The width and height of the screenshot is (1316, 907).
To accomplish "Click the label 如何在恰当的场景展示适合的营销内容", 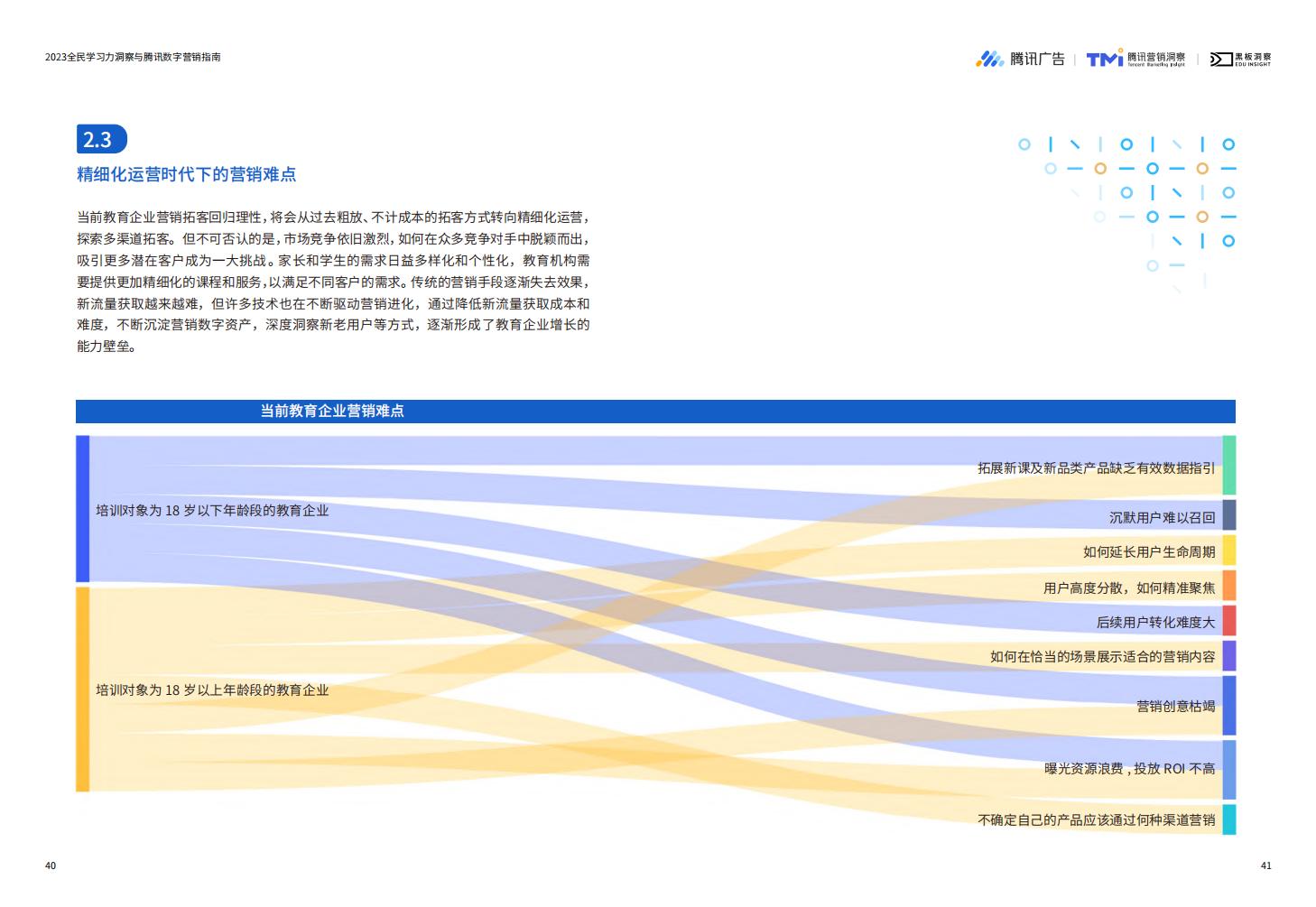I will click(x=1102, y=657).
